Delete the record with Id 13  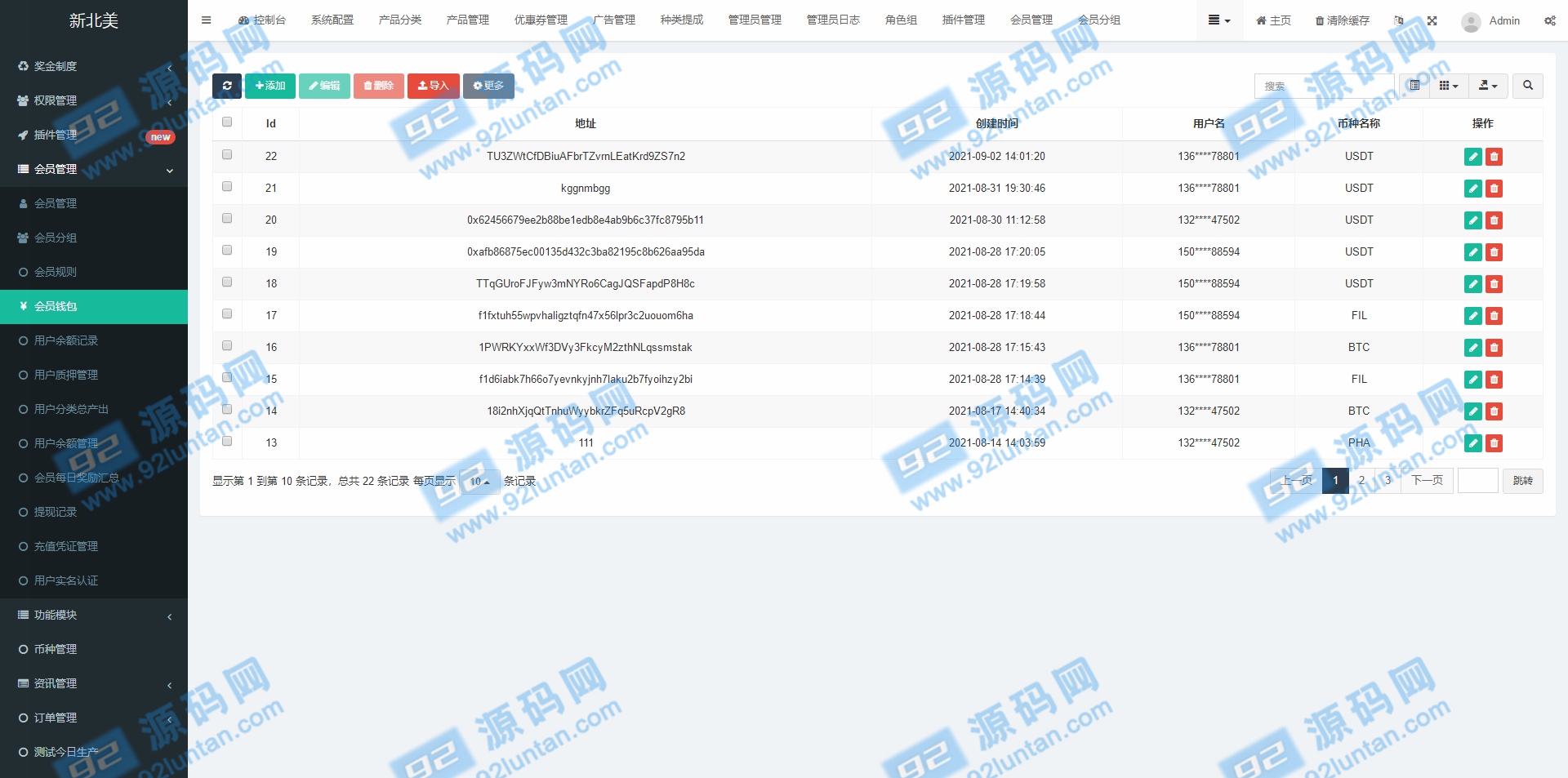1494,443
